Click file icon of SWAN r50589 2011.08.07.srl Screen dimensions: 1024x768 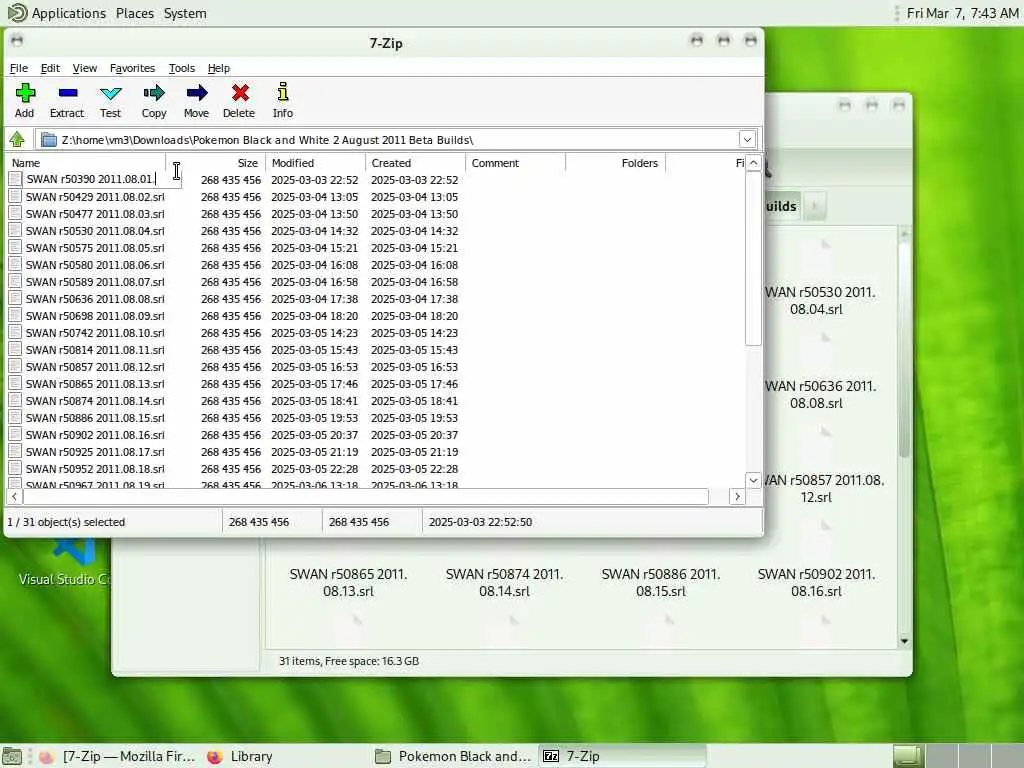(x=15, y=281)
